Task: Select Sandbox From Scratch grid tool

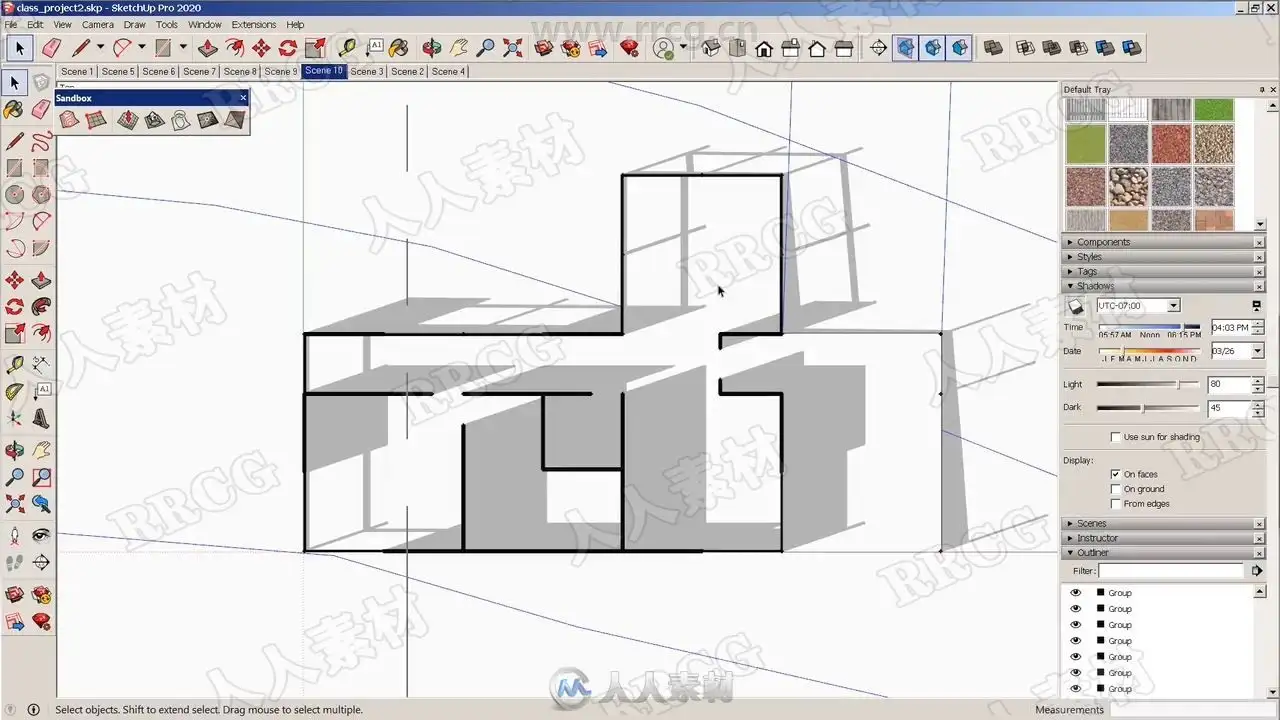Action: tap(96, 120)
